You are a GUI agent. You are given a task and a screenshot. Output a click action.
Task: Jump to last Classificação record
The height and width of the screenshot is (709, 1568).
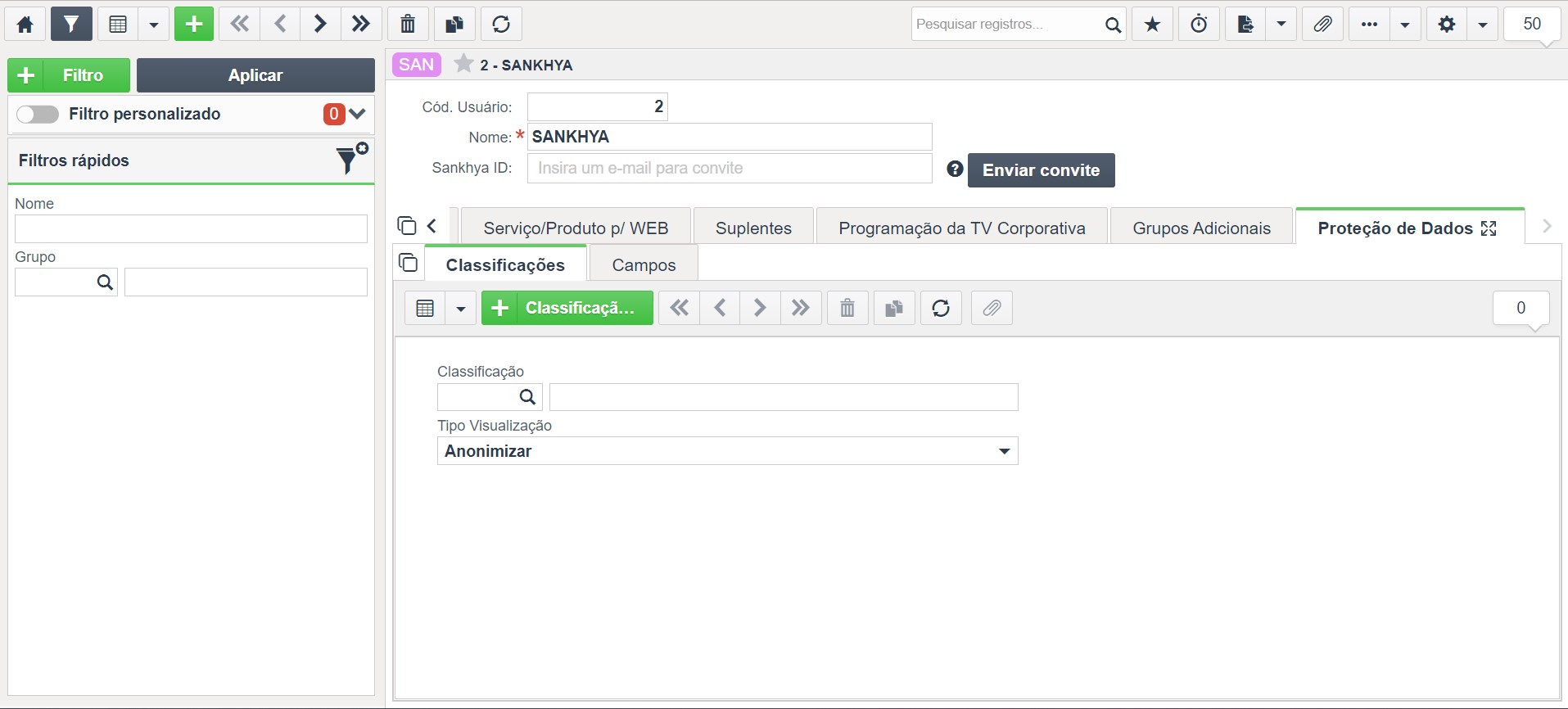point(801,308)
